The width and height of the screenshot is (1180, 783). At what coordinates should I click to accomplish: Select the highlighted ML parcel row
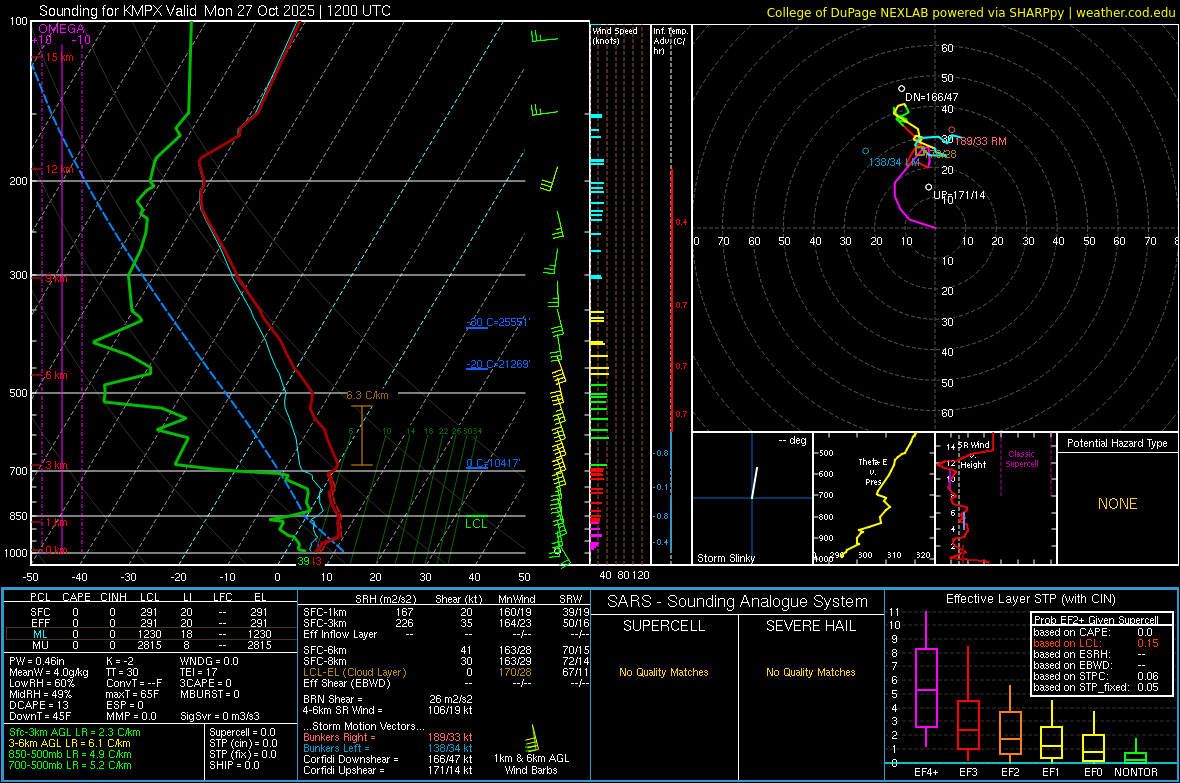point(150,635)
